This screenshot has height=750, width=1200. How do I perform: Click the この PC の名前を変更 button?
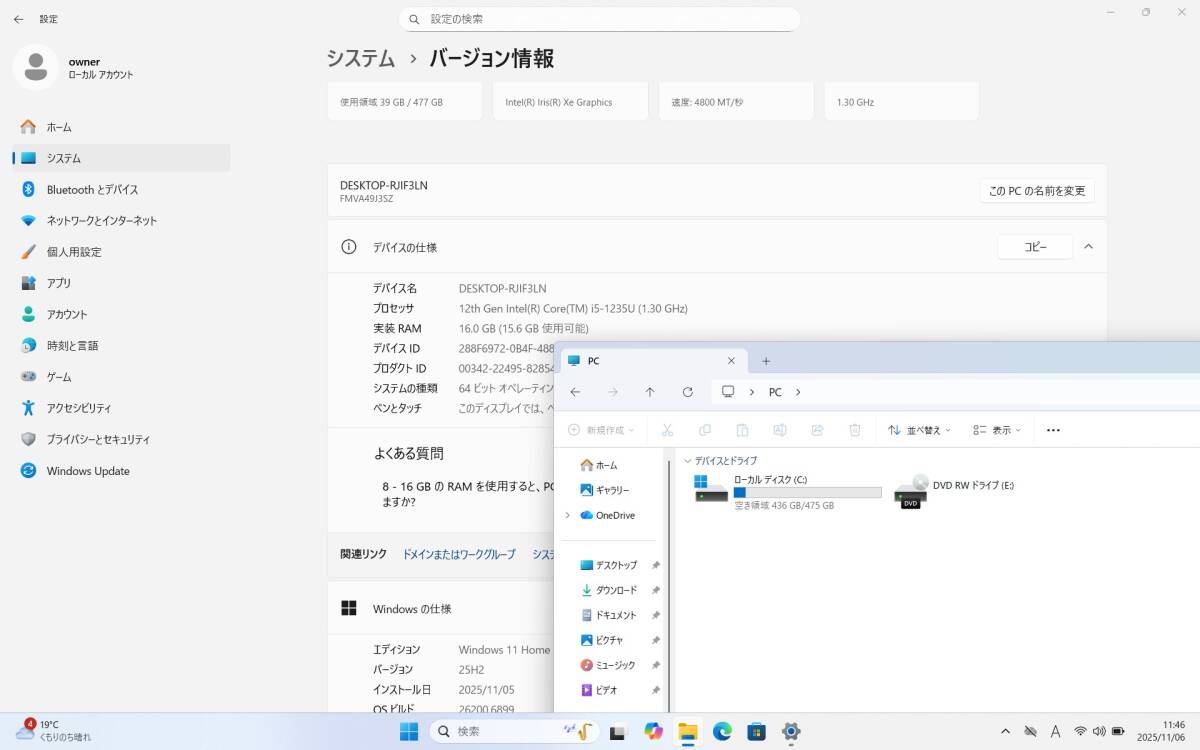(x=1036, y=191)
